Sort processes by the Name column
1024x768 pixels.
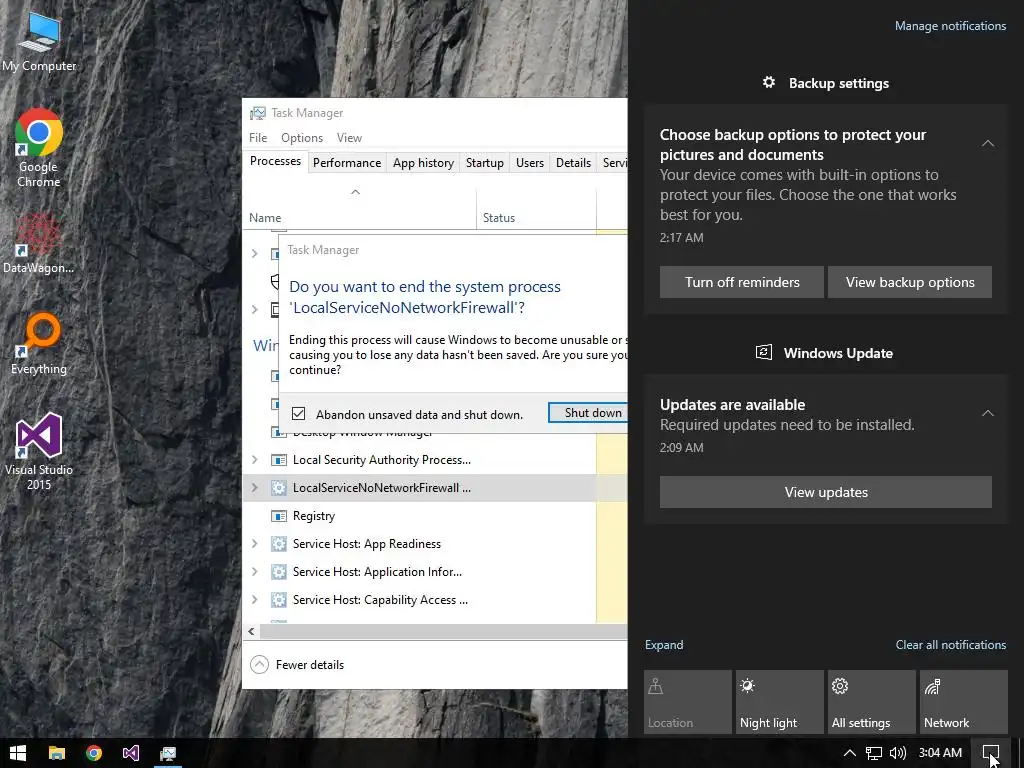(x=359, y=209)
